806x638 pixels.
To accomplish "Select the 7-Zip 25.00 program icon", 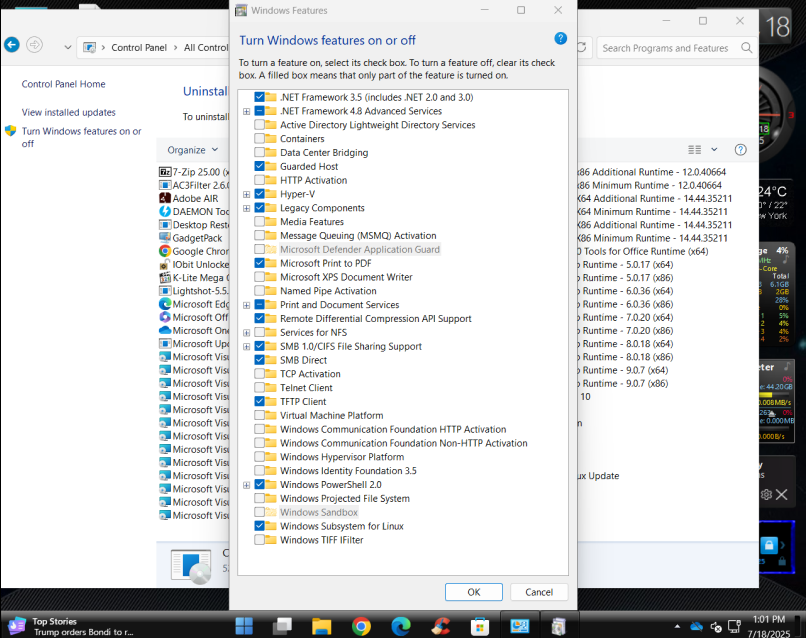I will 165,172.
